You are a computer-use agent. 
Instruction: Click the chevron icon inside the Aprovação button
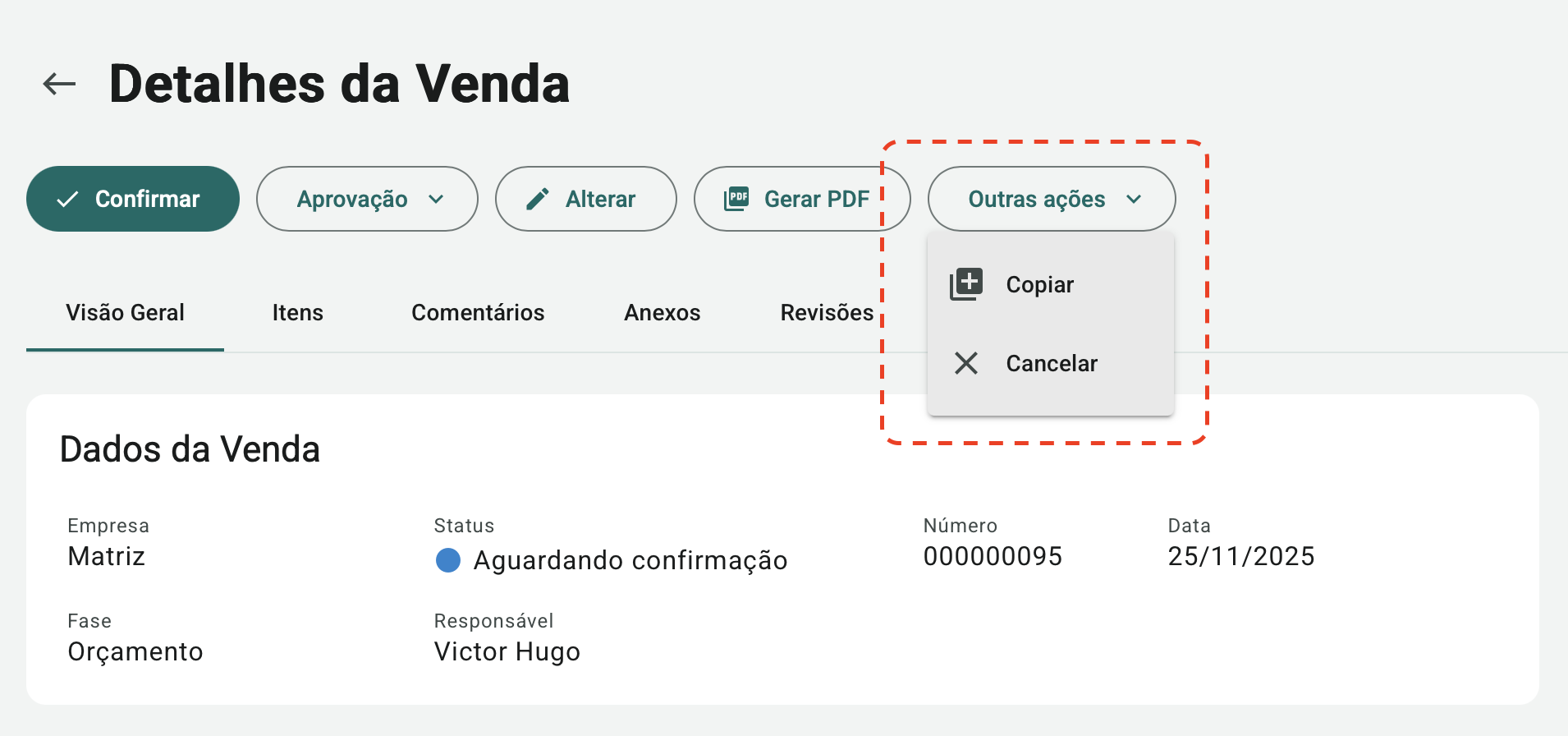[437, 199]
